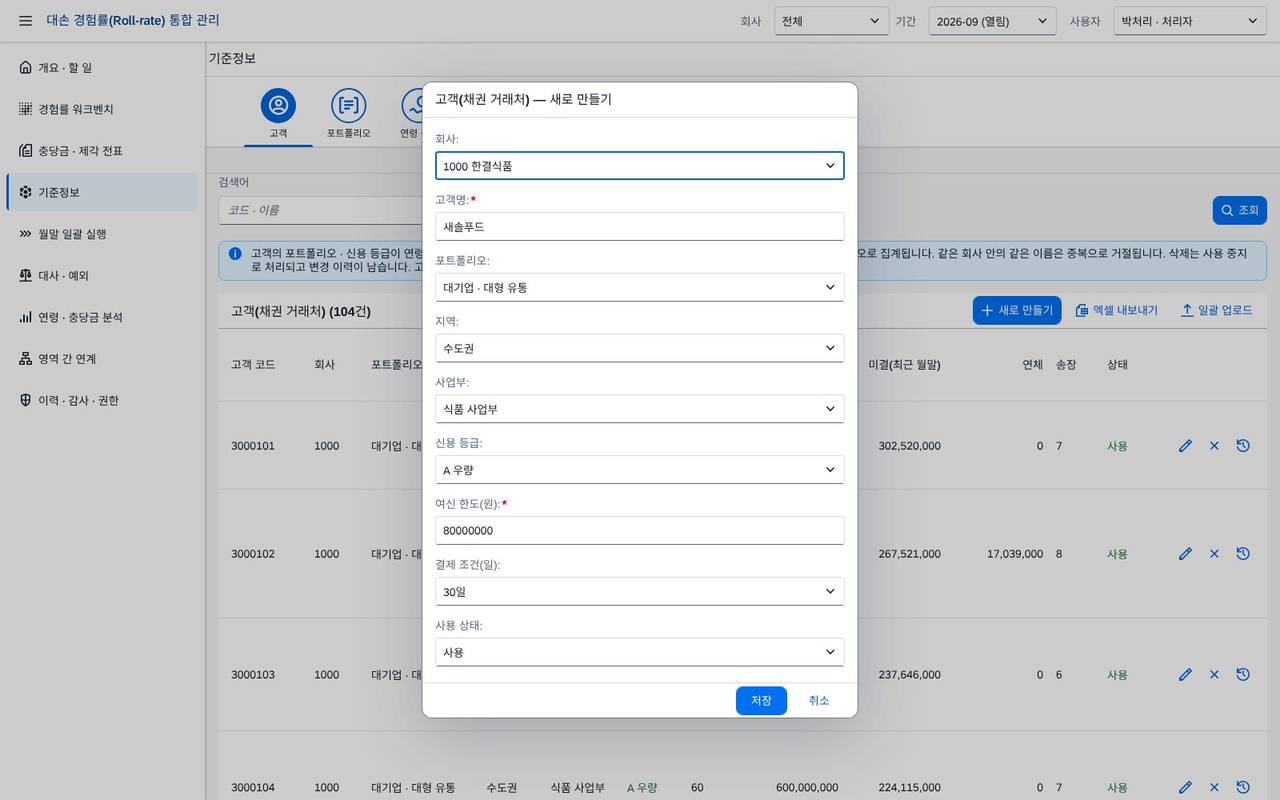The height and width of the screenshot is (800, 1280).
Task: Click into the 여신 한도(원) input field
Action: click(640, 531)
